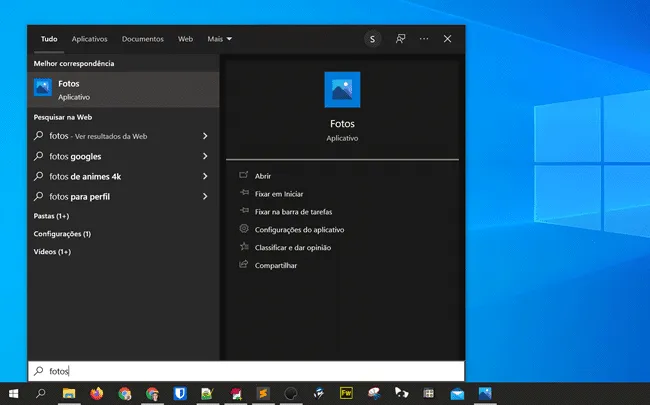Click the pin icon beside Fixar em Iniciar
The height and width of the screenshot is (405, 650).
click(x=244, y=193)
